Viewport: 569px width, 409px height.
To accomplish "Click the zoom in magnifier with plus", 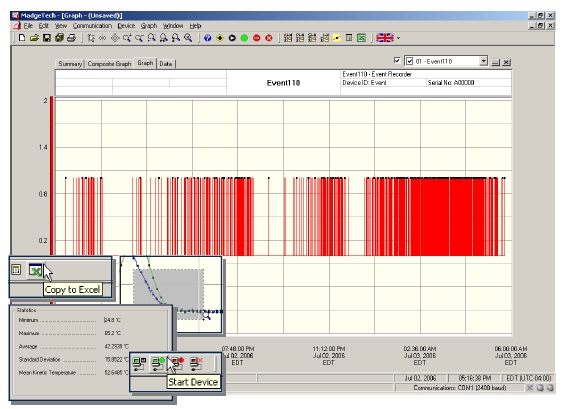I will pos(127,38).
